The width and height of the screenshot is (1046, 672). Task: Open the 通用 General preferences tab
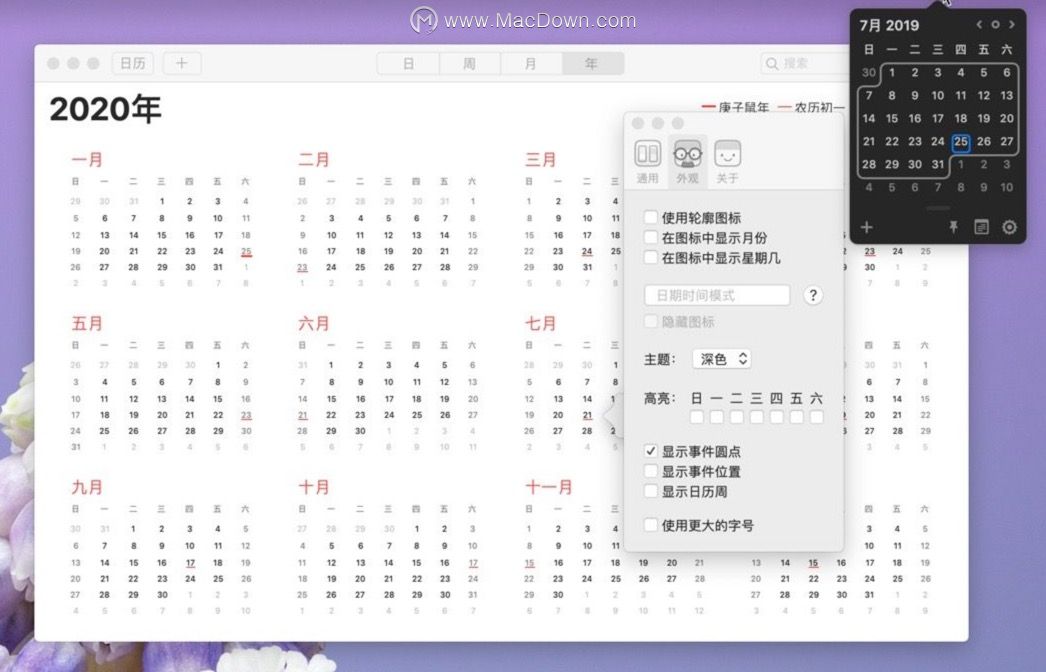pyautogui.click(x=647, y=161)
